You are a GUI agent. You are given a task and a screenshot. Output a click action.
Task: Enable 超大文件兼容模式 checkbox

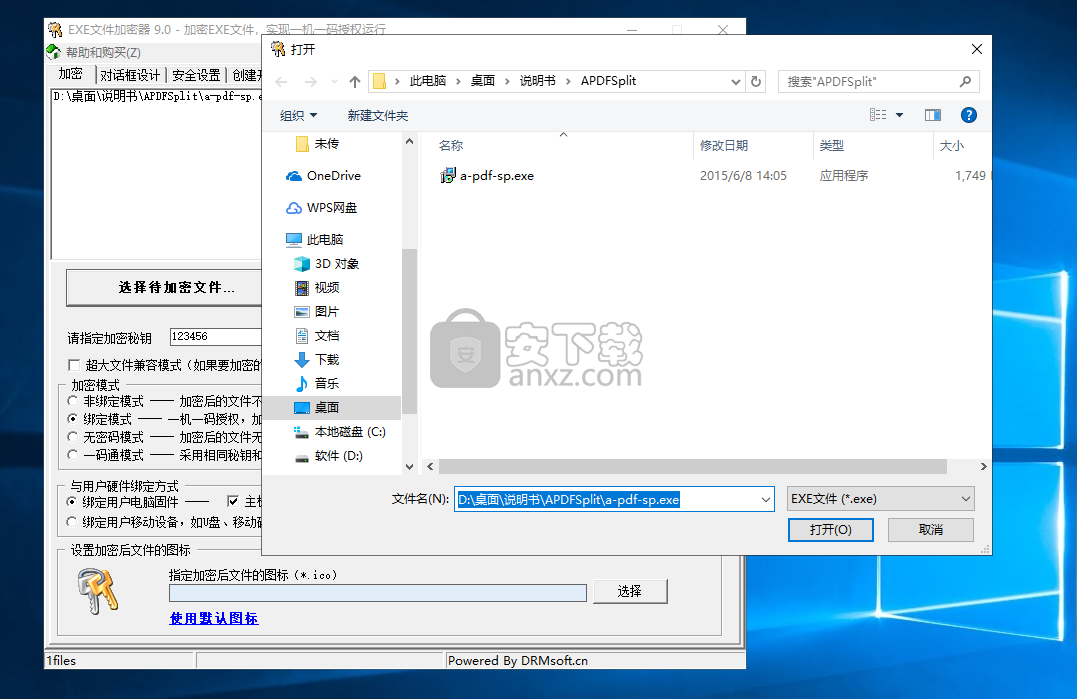pyautogui.click(x=73, y=365)
